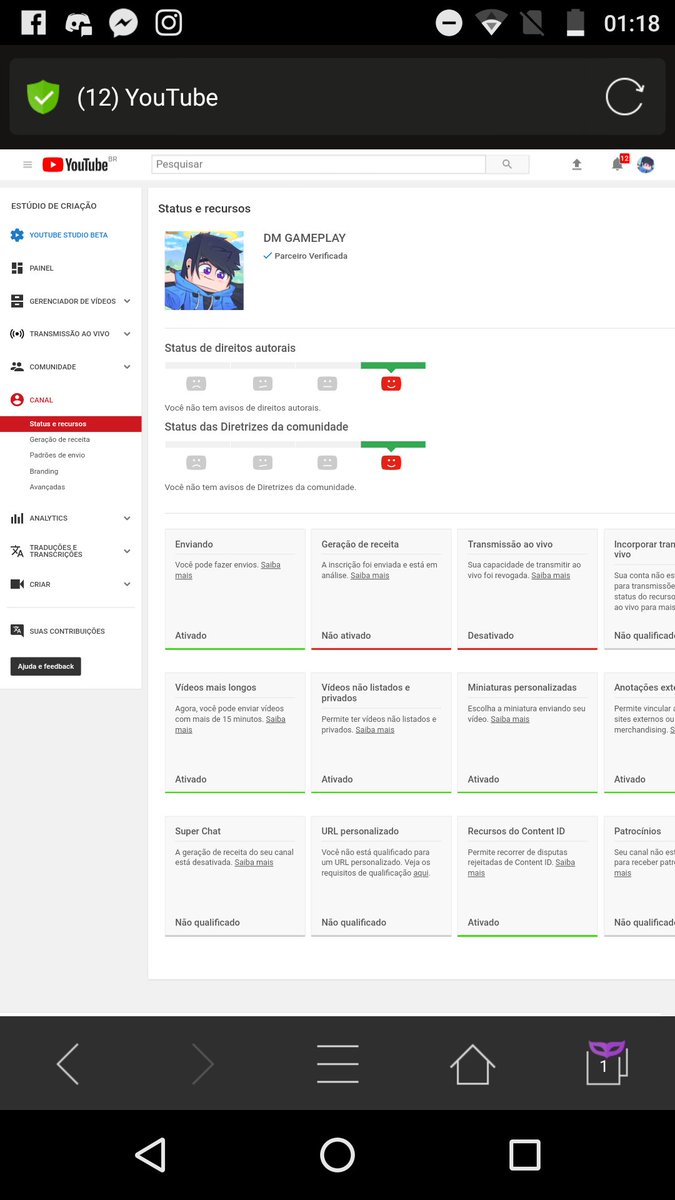Click the Transmissão ao vivo icon

pos(17,334)
